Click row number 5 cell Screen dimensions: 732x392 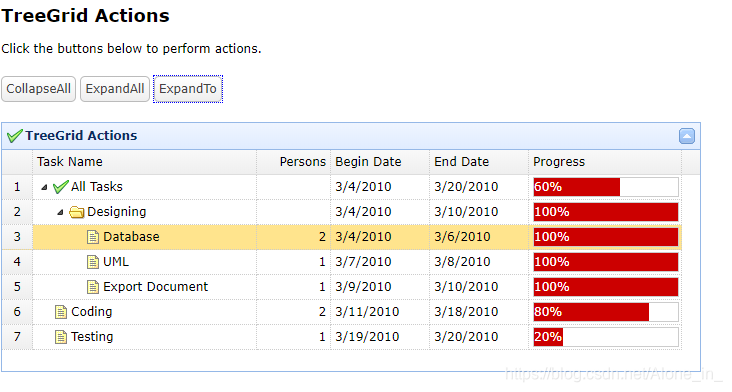click(x=17, y=287)
